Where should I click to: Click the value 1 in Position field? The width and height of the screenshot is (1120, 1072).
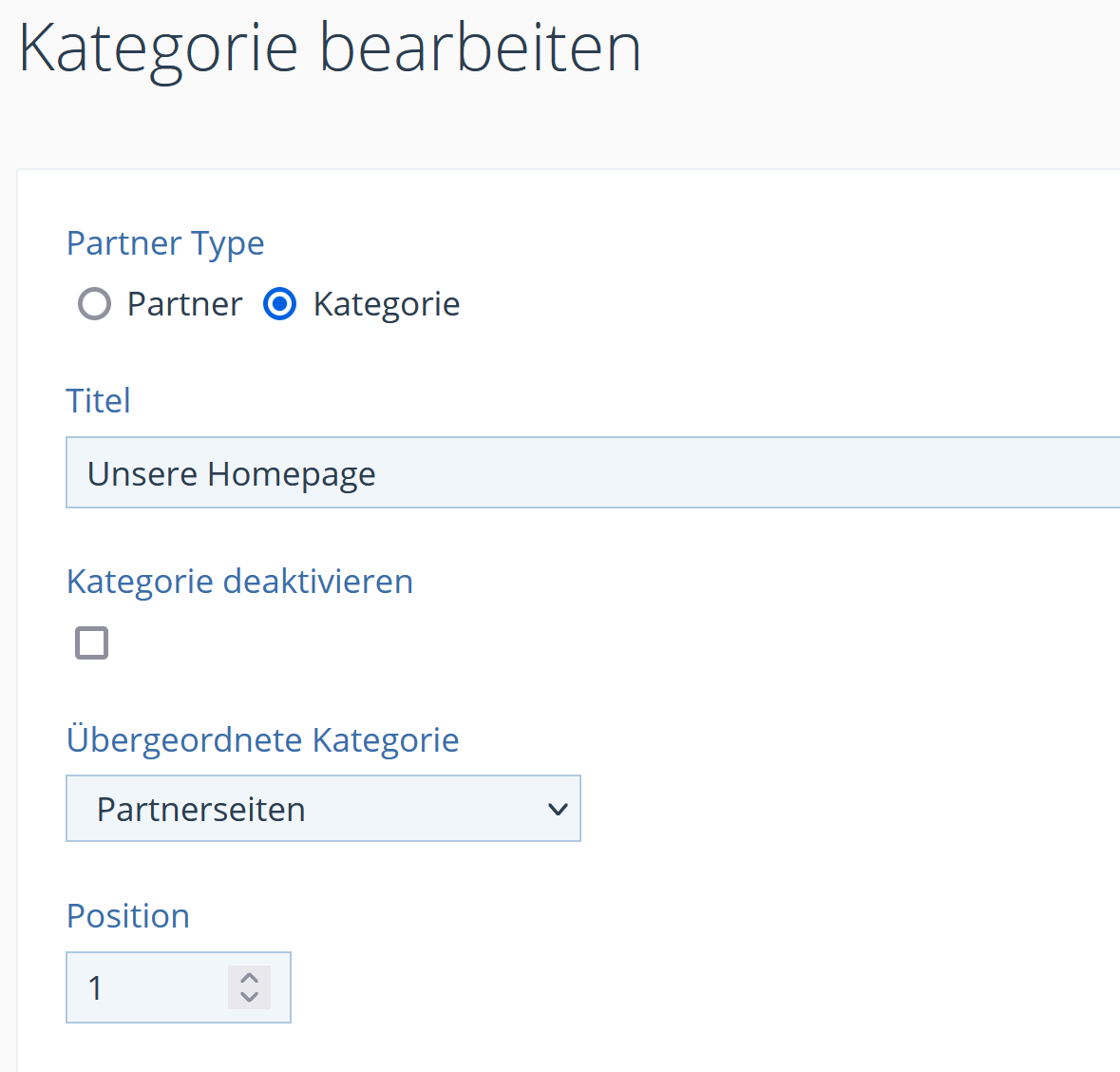tap(95, 988)
